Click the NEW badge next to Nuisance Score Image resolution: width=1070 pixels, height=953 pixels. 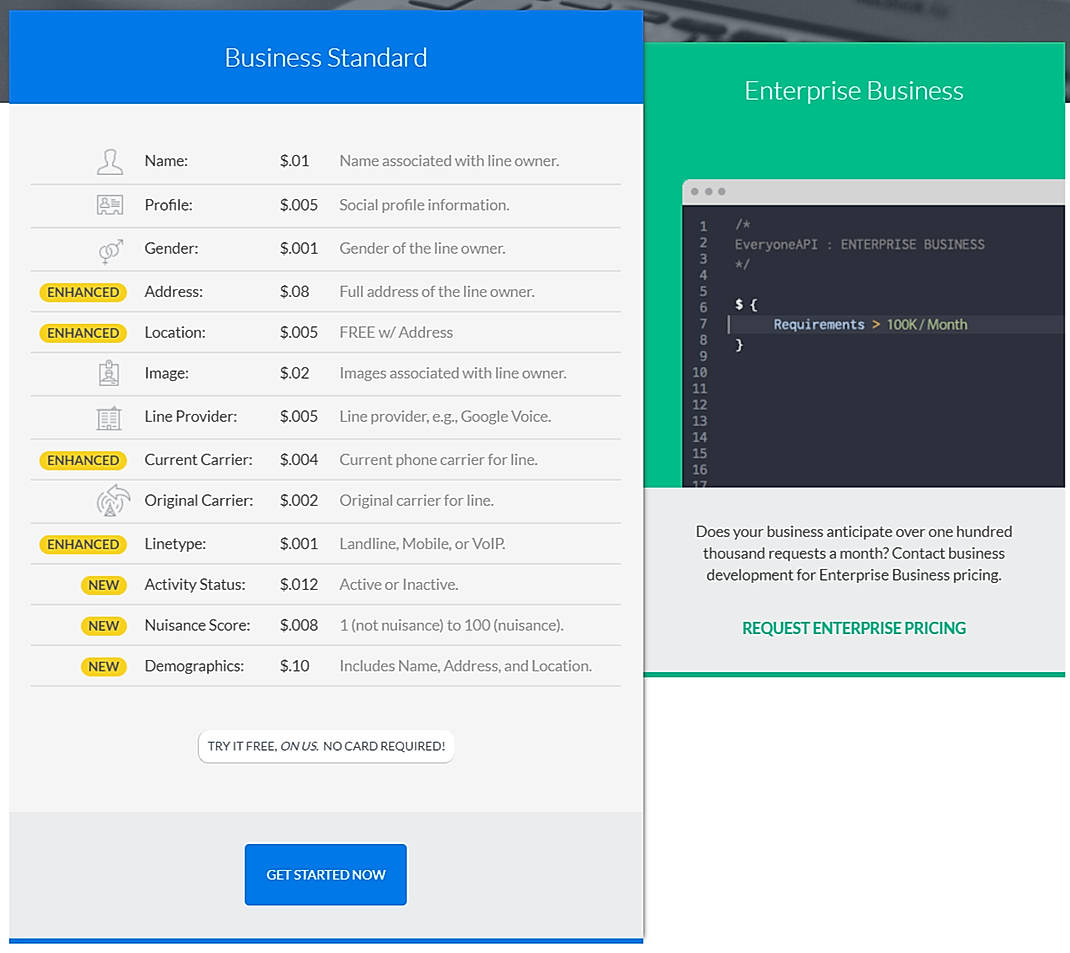[x=104, y=626]
